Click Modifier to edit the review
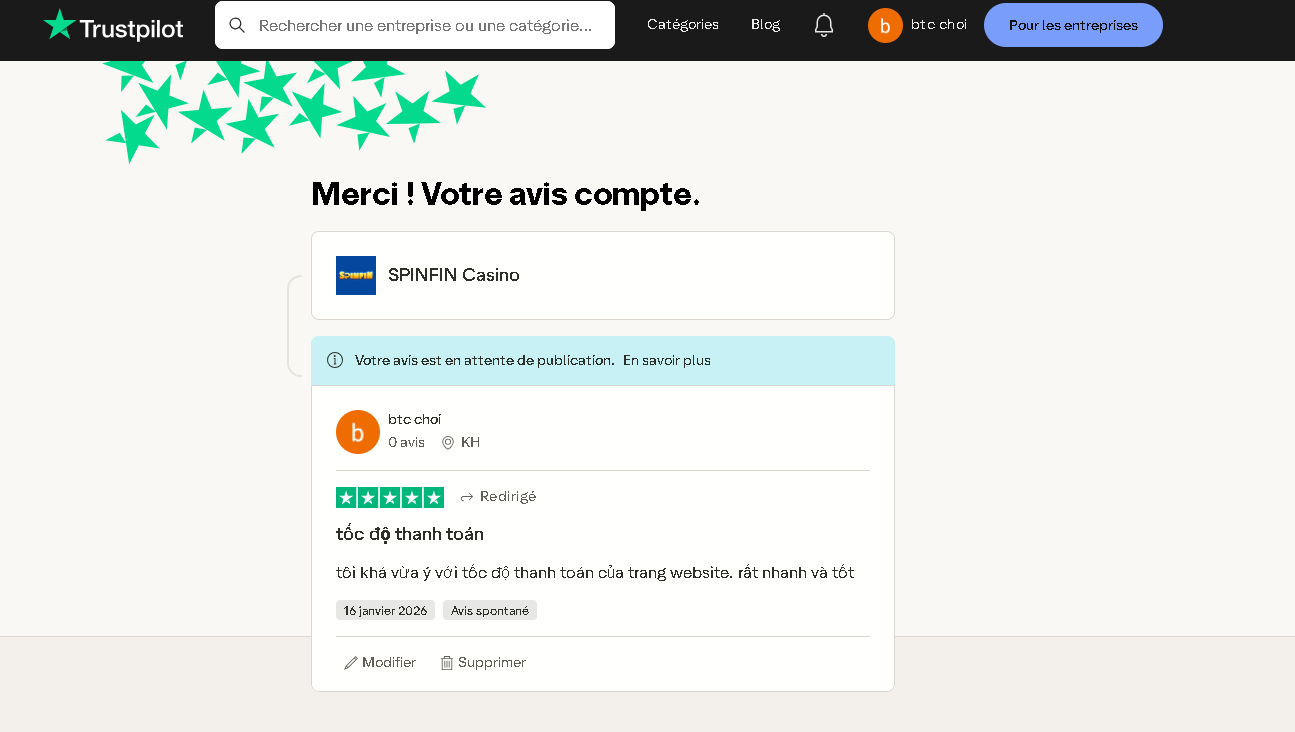The width and height of the screenshot is (1295, 732). [x=380, y=662]
